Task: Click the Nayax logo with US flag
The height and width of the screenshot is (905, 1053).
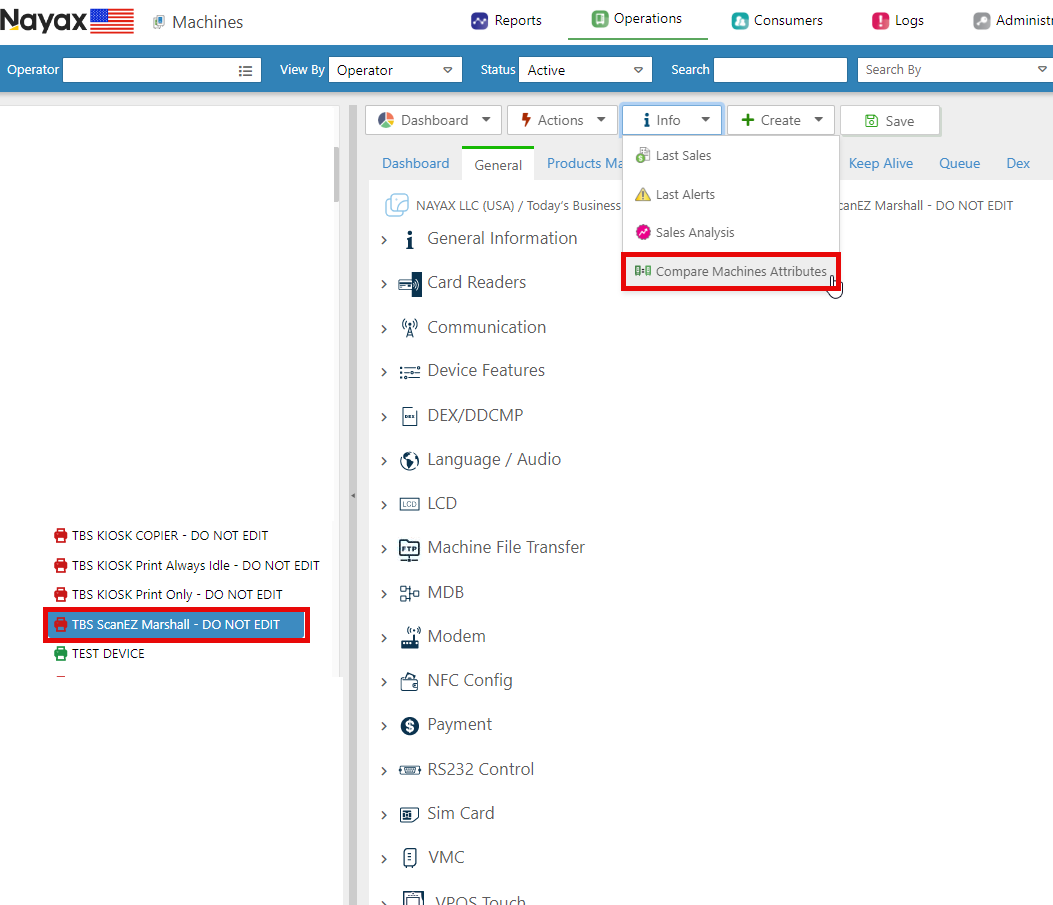Action: pos(67,20)
